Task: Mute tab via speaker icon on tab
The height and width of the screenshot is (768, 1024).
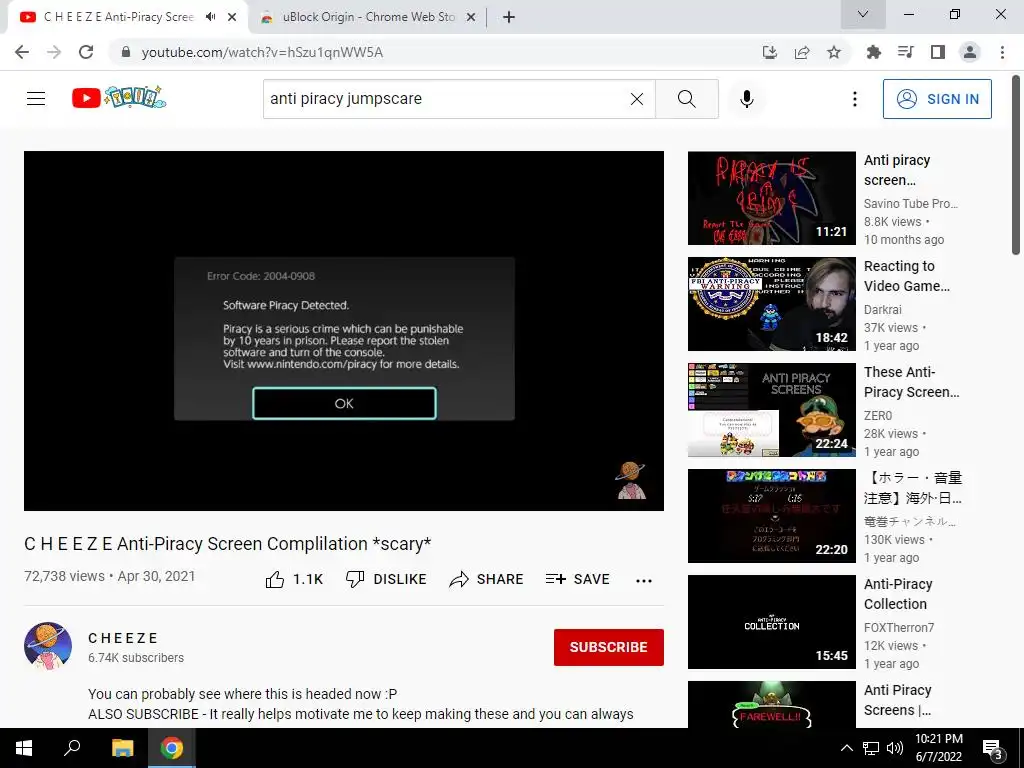Action: (x=210, y=17)
